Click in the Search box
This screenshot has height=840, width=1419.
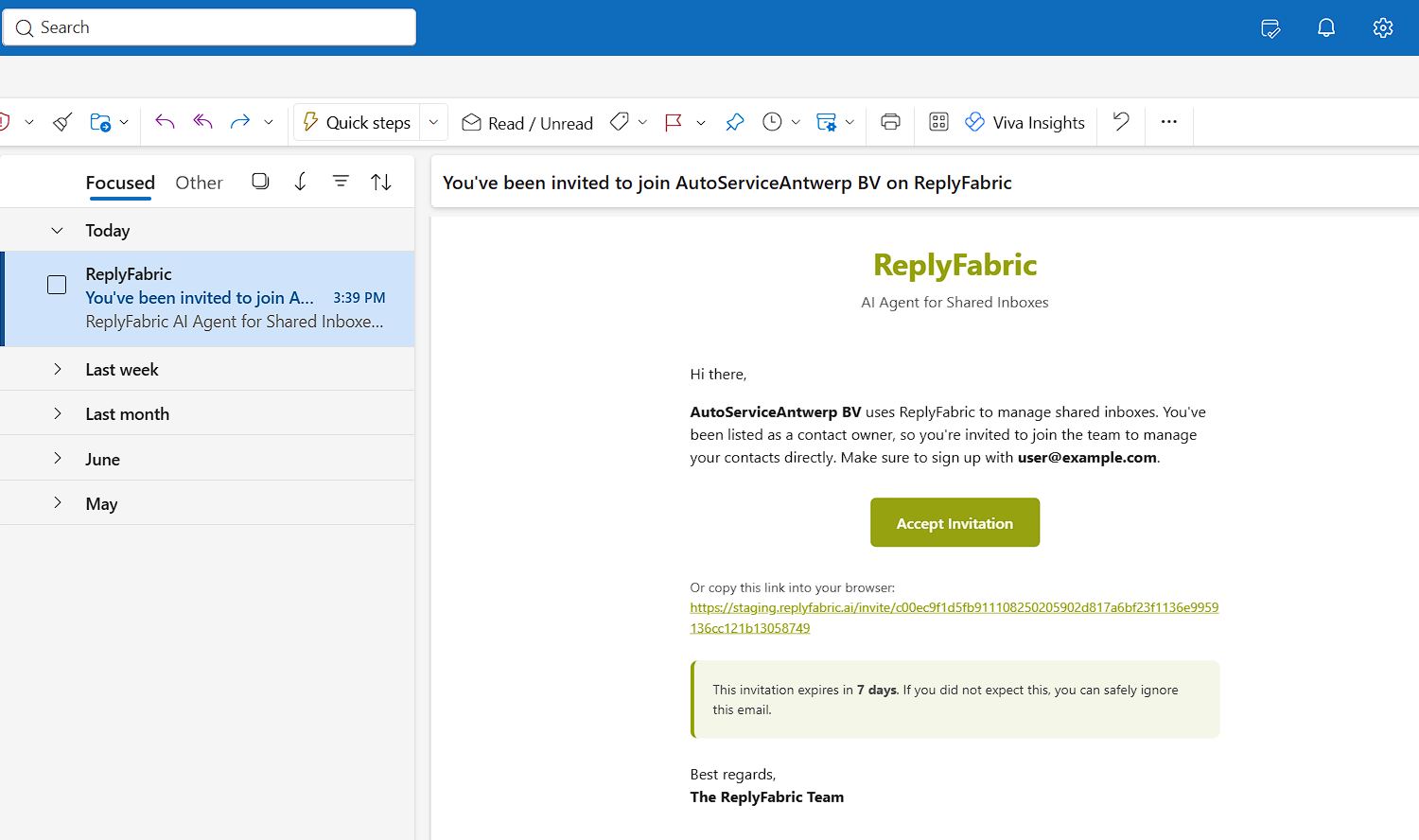(209, 27)
